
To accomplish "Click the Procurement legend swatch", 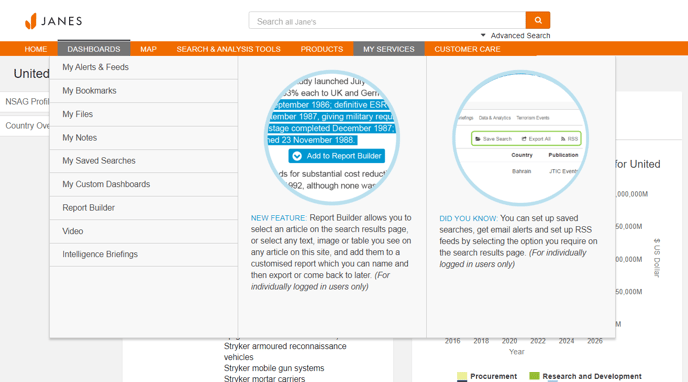I will 462,376.
